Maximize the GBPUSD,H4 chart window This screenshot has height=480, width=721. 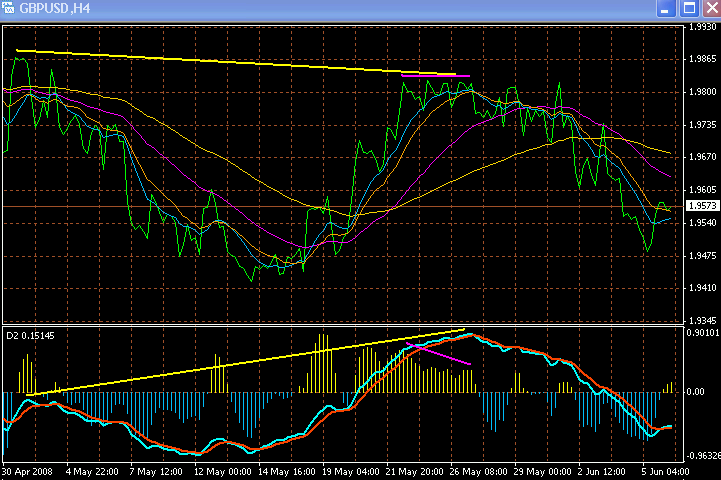point(689,9)
